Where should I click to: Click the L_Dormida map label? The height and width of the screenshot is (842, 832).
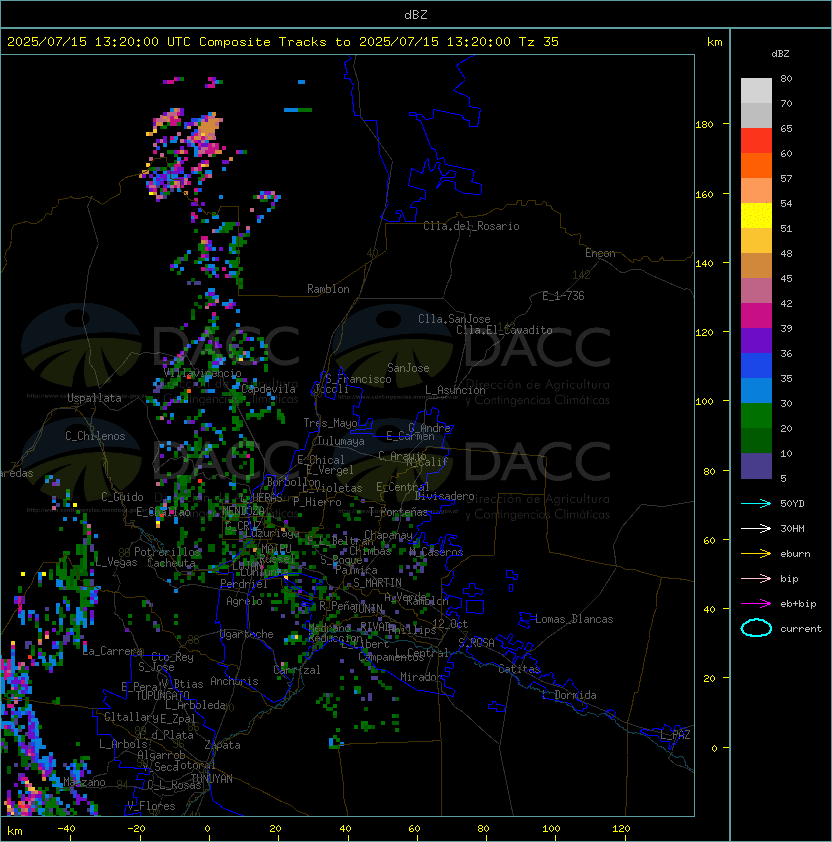(x=569, y=695)
